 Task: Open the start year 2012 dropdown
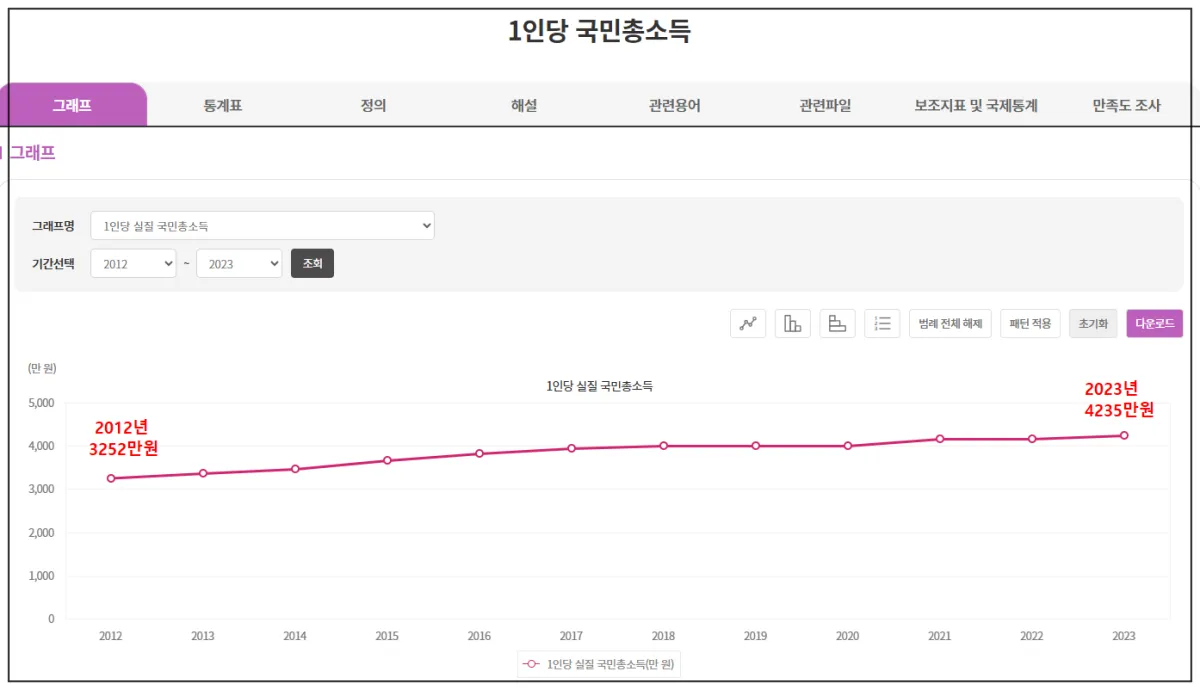(x=133, y=263)
